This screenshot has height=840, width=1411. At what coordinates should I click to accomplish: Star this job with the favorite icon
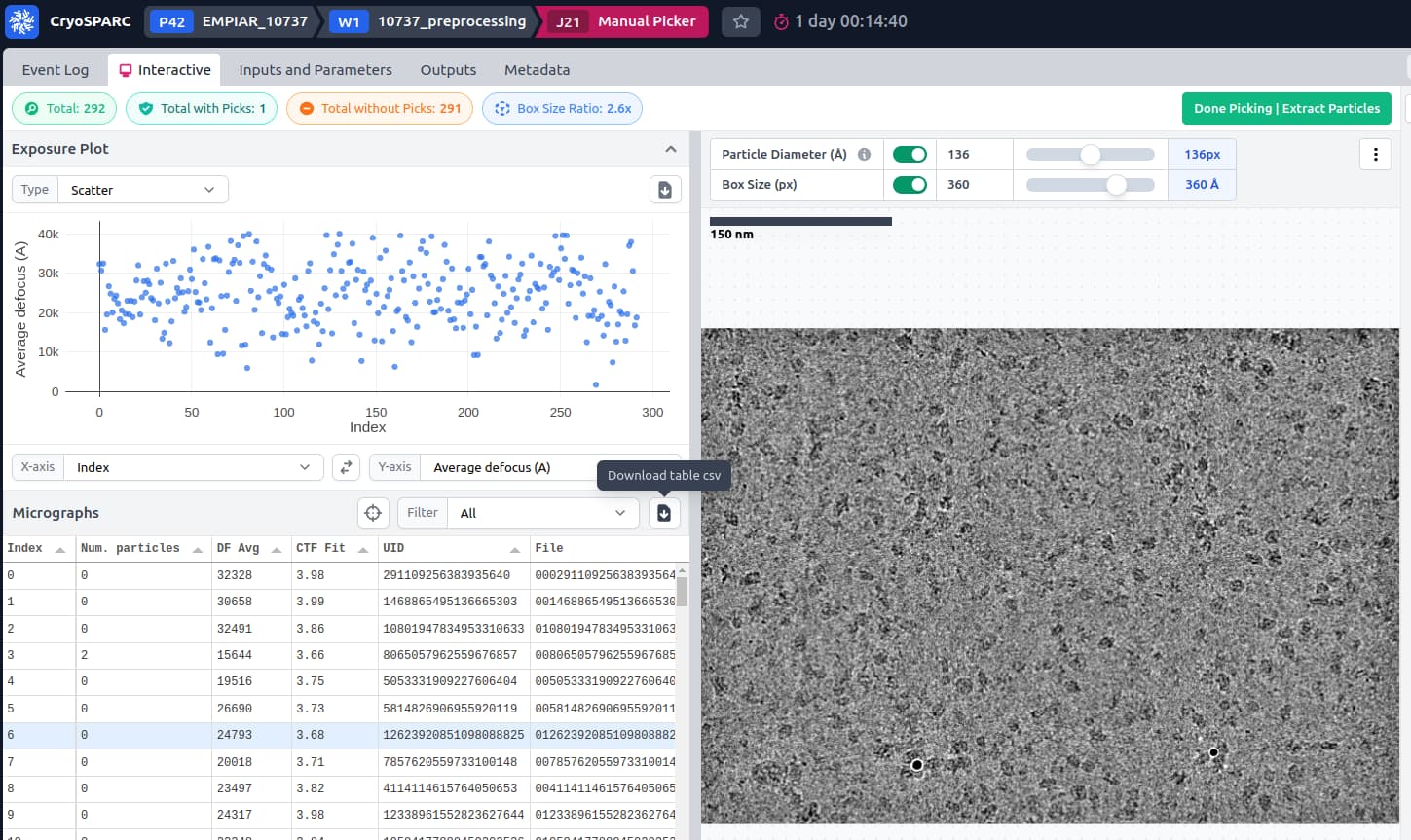(741, 21)
